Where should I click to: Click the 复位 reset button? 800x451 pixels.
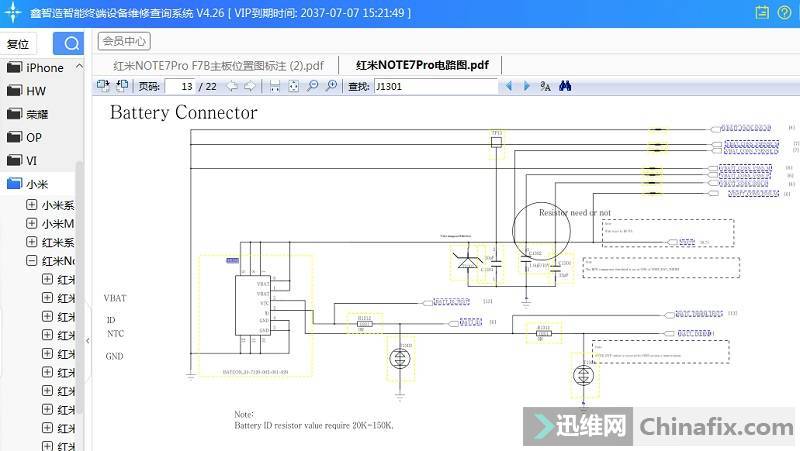[18, 44]
